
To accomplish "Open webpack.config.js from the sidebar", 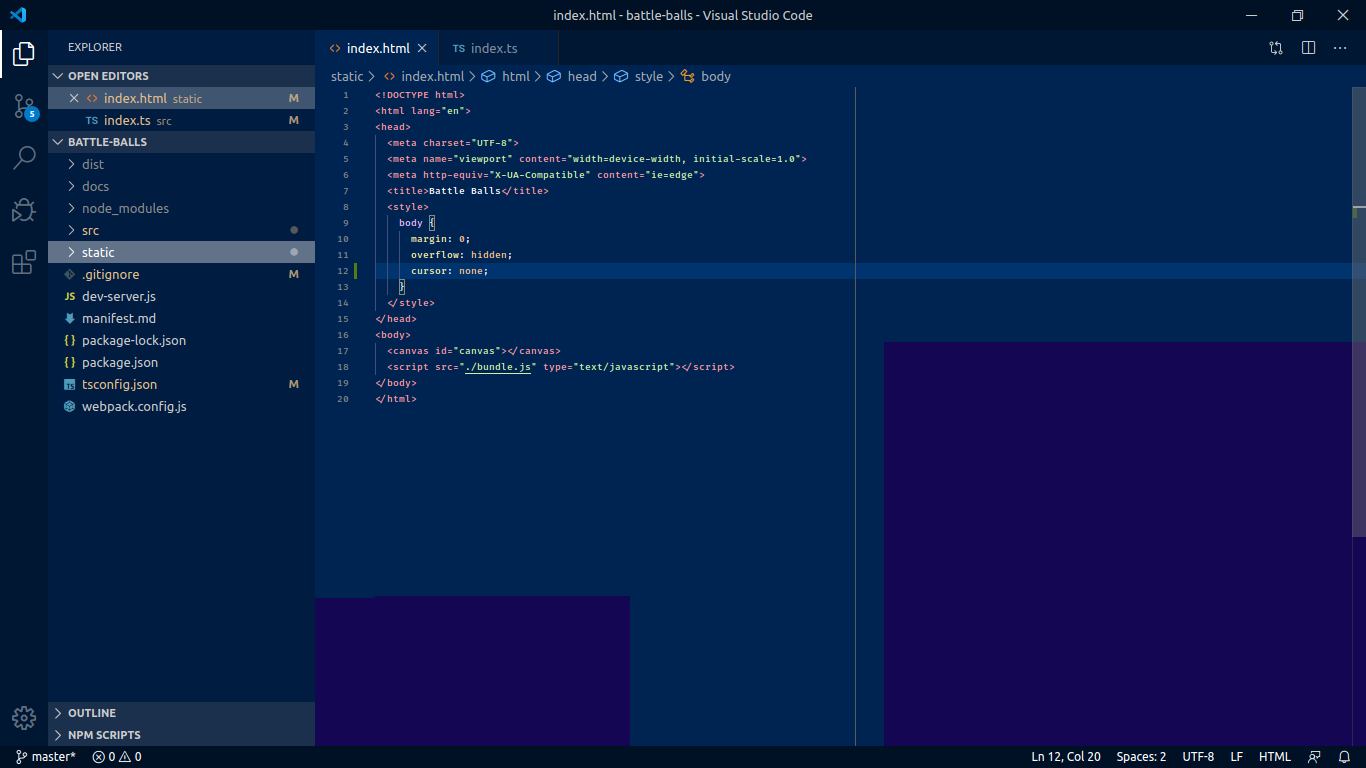I will (134, 406).
